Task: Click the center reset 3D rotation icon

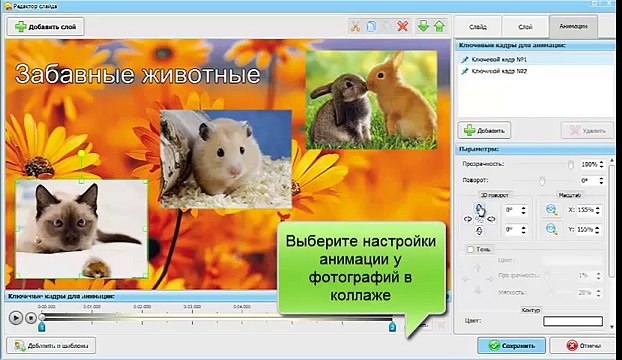Action: (x=479, y=219)
